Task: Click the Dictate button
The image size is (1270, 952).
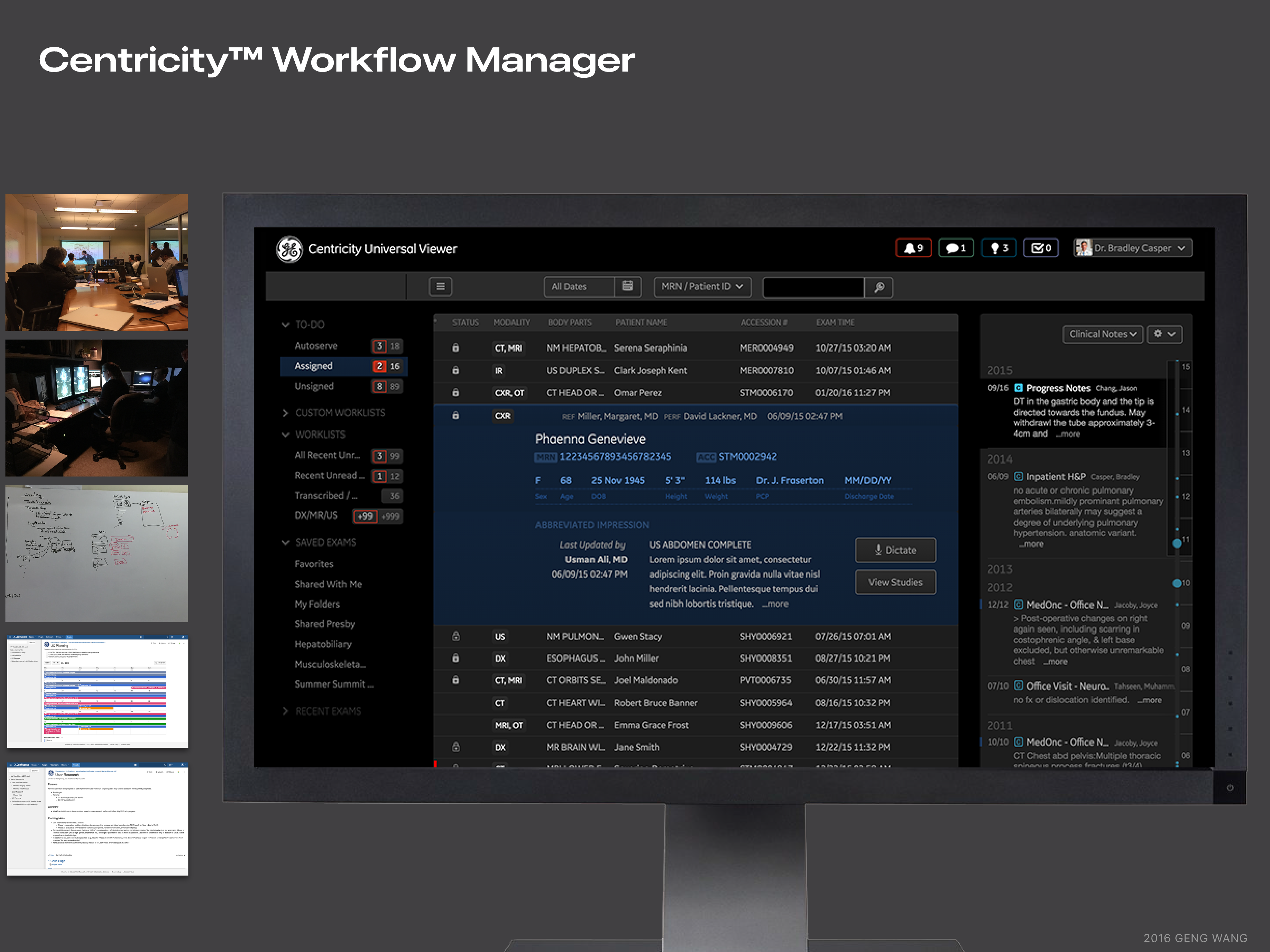Action: [895, 550]
